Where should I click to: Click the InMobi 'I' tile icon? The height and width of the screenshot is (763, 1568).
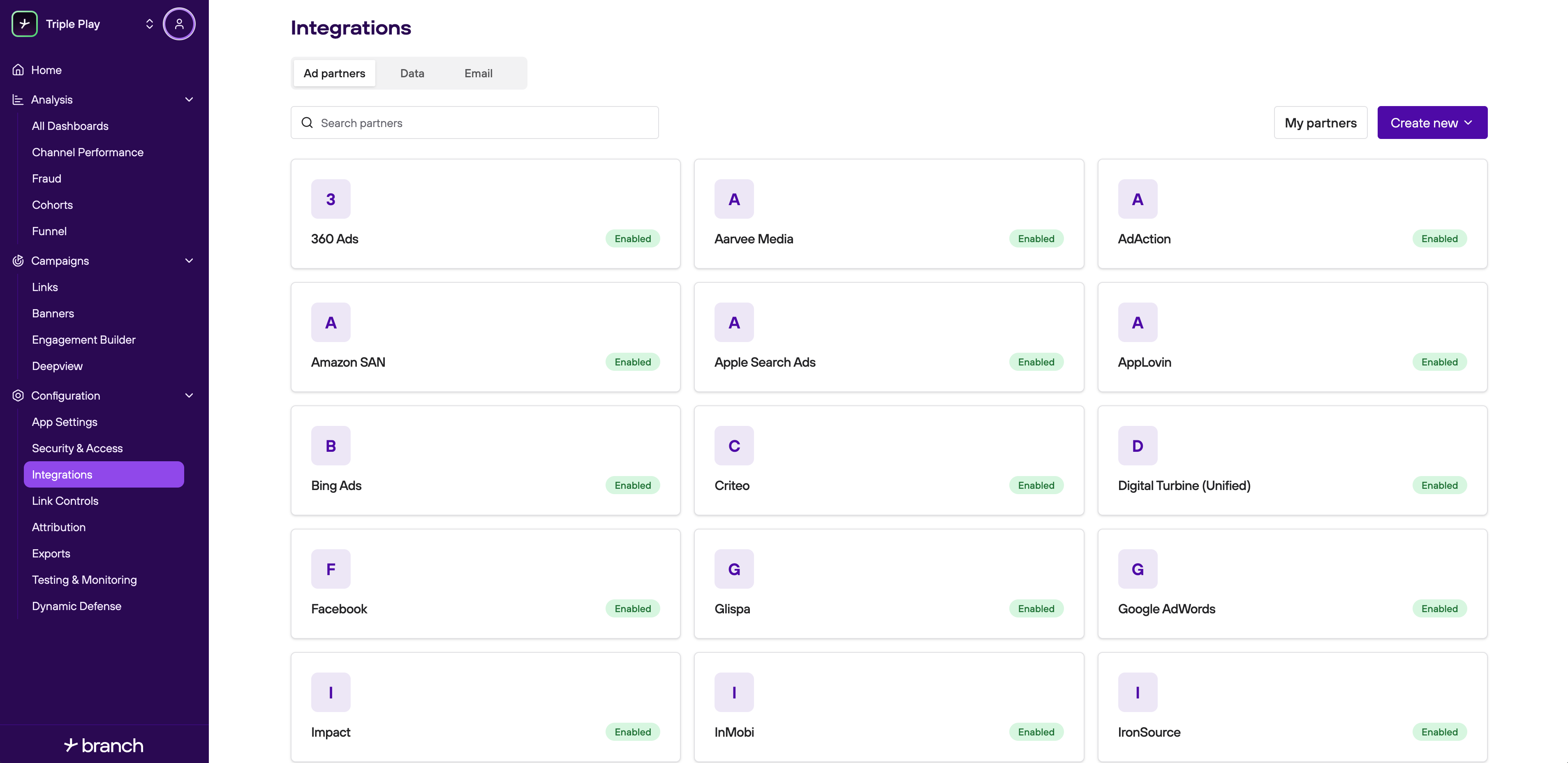(x=734, y=692)
